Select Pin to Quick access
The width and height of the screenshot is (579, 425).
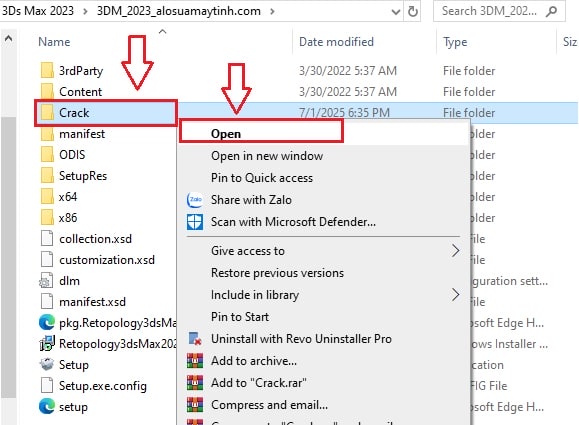point(262,178)
